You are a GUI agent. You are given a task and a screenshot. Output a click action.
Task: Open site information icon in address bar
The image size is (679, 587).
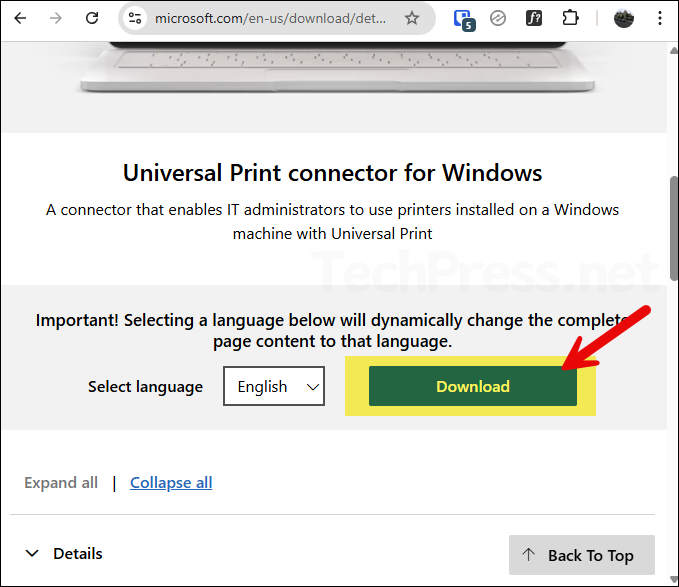[135, 18]
